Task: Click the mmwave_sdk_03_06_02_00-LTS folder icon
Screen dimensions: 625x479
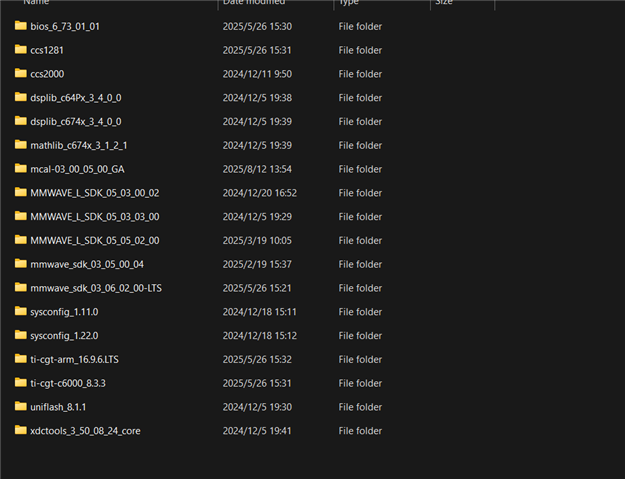Action: tap(21, 287)
